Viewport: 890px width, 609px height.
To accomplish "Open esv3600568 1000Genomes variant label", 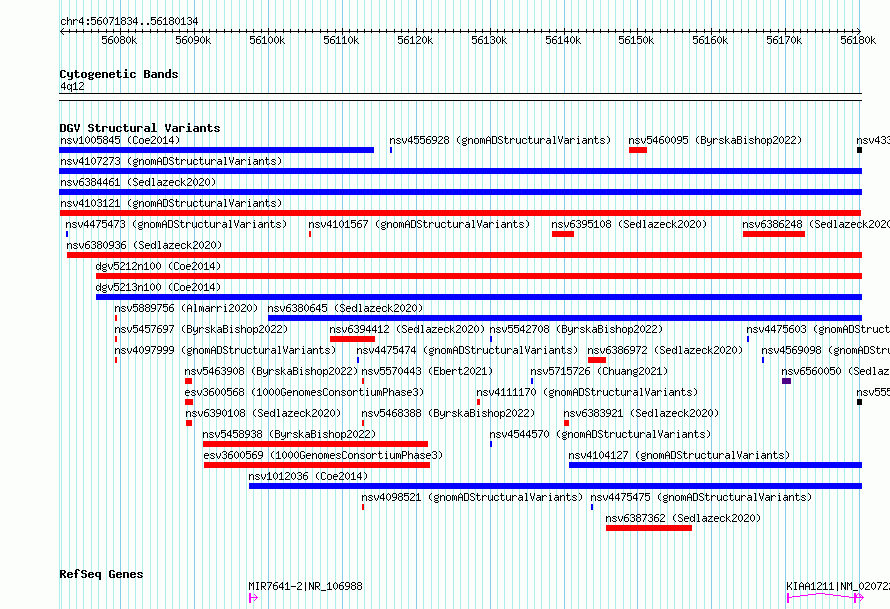I will tap(304, 392).
